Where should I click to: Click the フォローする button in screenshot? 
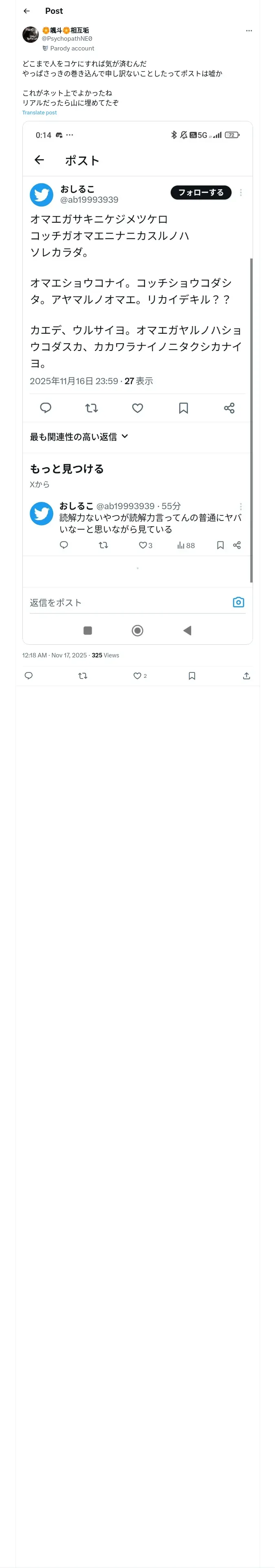coord(200,193)
